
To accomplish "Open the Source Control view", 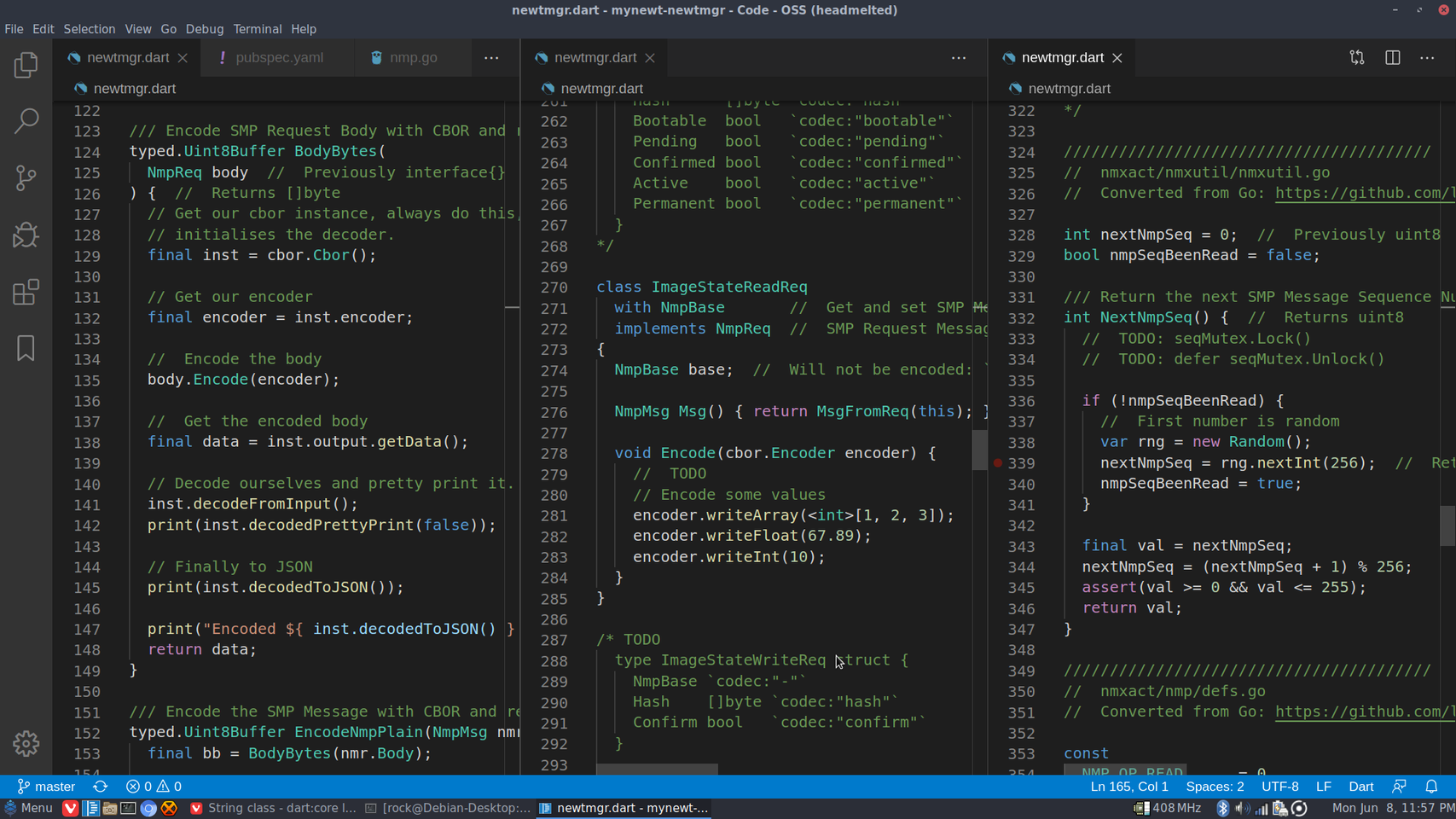I will pos(26,177).
